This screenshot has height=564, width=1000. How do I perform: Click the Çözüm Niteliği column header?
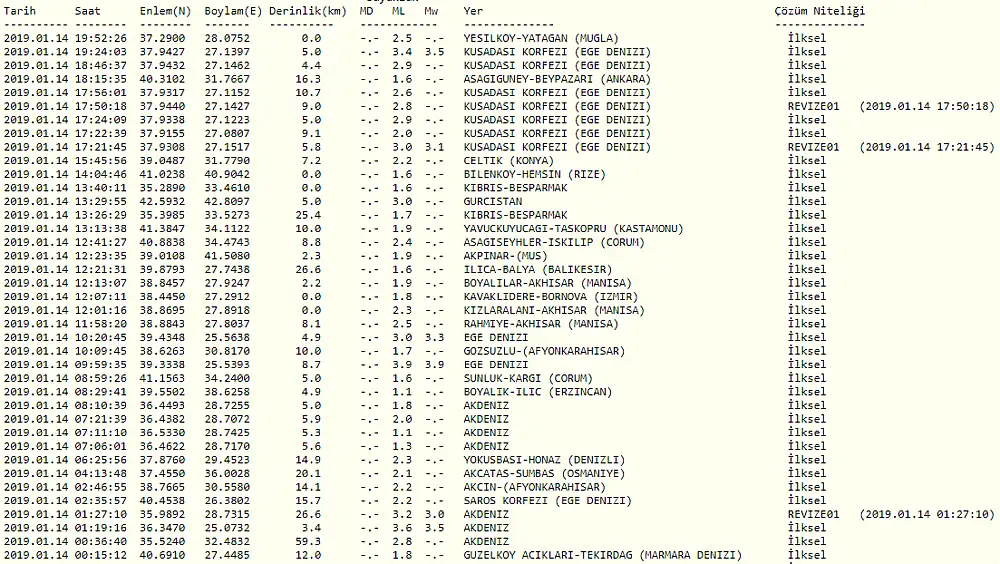(x=820, y=11)
